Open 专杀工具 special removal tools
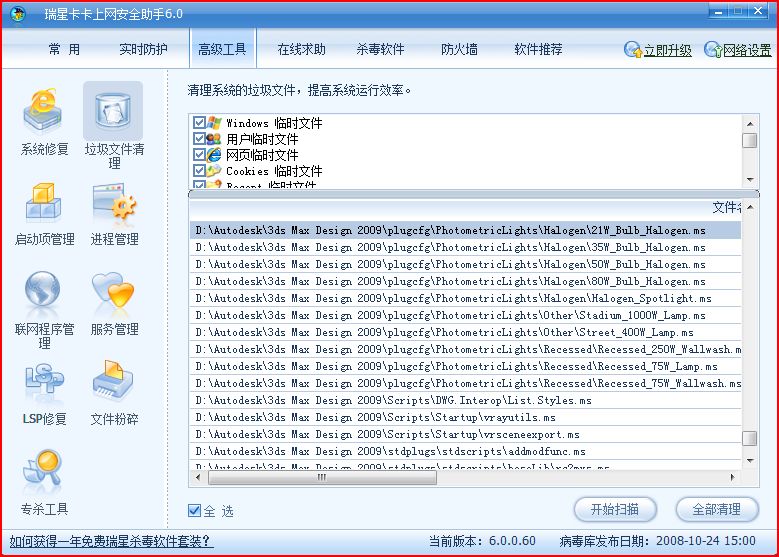The width and height of the screenshot is (779, 557). coord(44,483)
